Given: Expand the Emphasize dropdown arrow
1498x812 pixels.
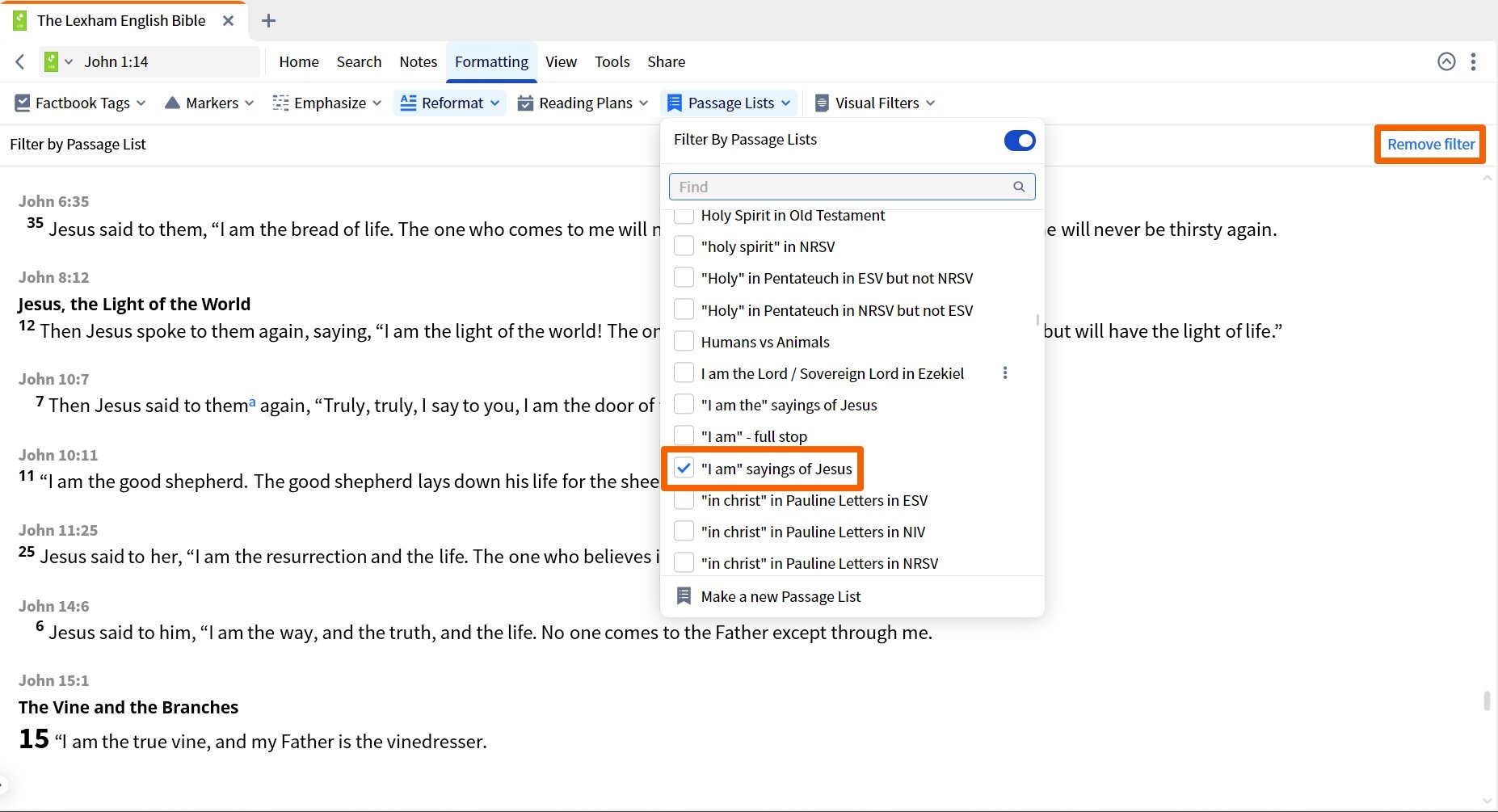Looking at the screenshot, I should click(x=377, y=103).
